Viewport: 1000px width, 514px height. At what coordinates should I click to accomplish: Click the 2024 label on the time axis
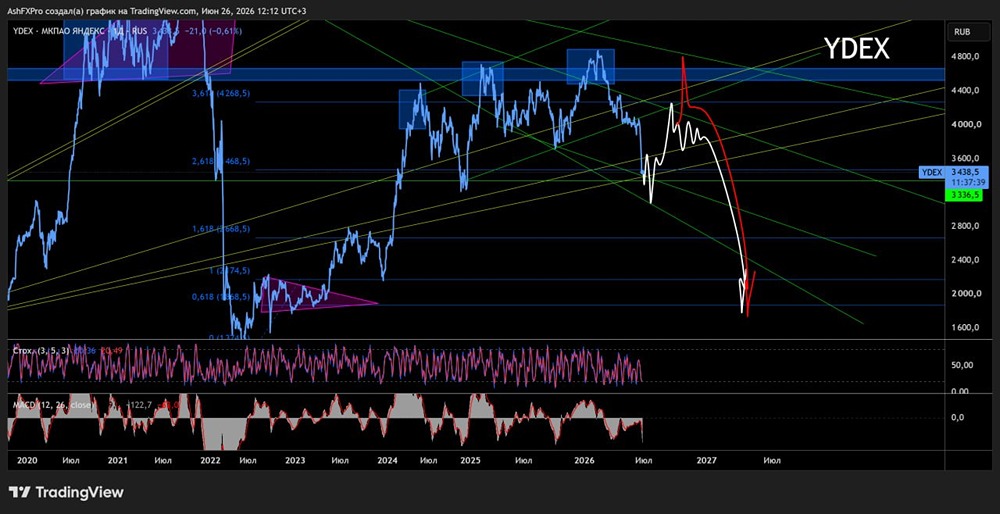tap(387, 460)
